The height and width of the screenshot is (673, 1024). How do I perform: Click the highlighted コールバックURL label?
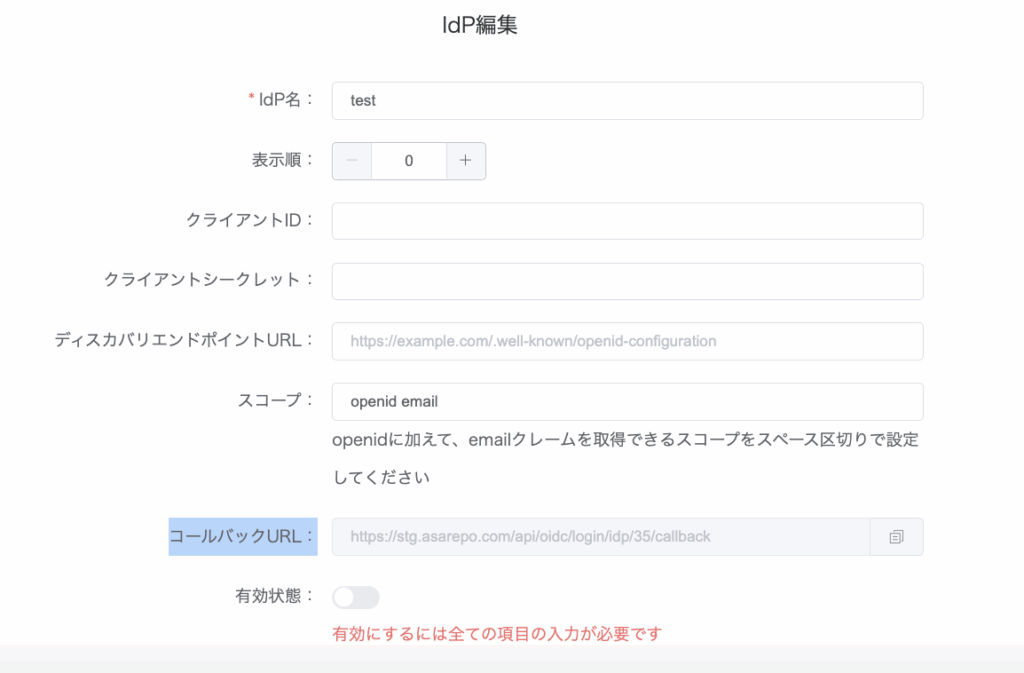pos(243,536)
